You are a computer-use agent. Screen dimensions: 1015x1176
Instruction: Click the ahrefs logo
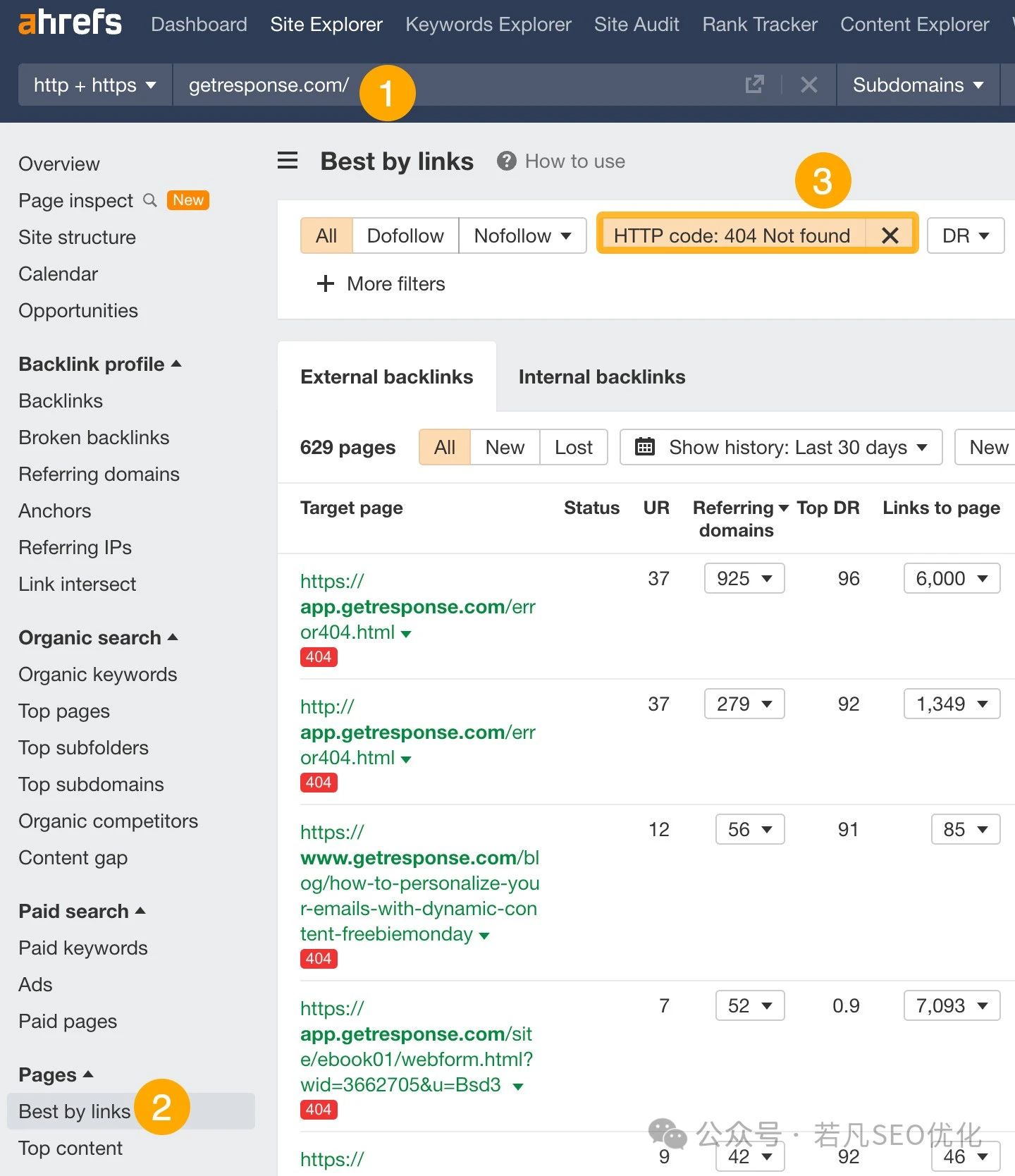(x=70, y=23)
